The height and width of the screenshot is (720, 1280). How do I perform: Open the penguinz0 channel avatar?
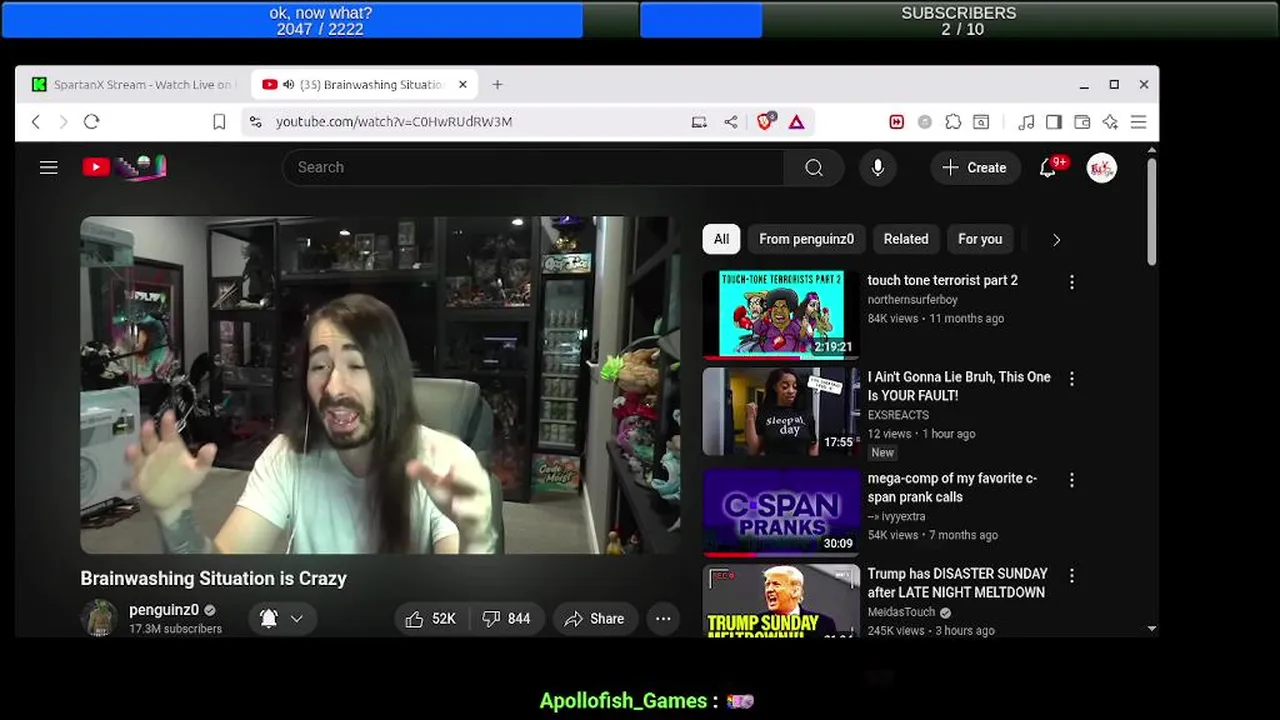(99, 618)
